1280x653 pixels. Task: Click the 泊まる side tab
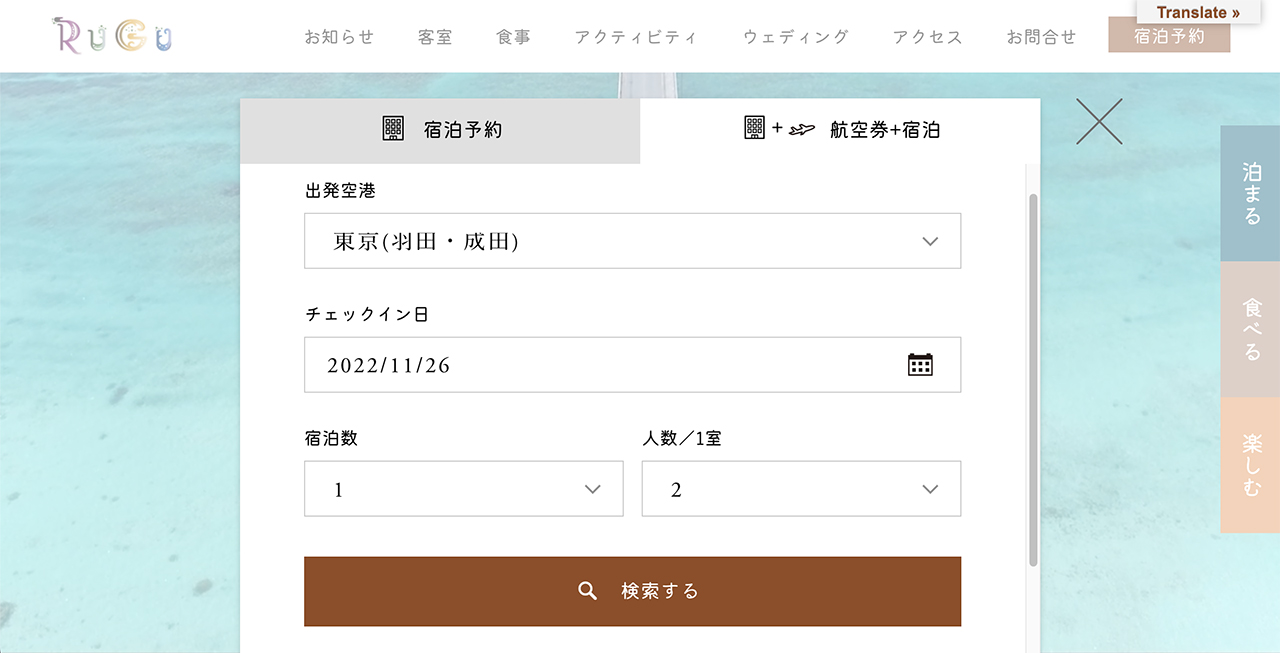pos(1250,193)
